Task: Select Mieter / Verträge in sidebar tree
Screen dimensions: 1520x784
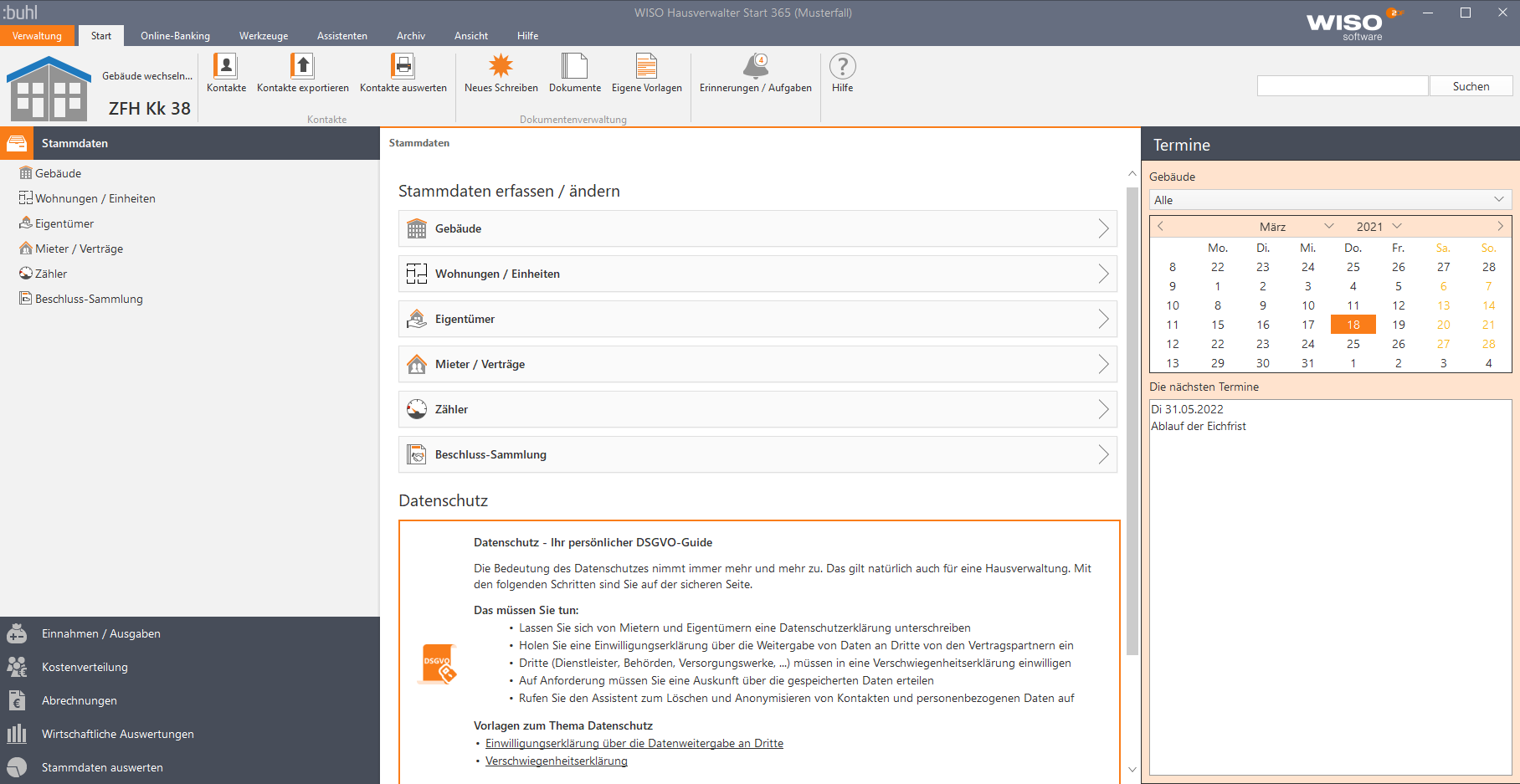Action: 79,249
